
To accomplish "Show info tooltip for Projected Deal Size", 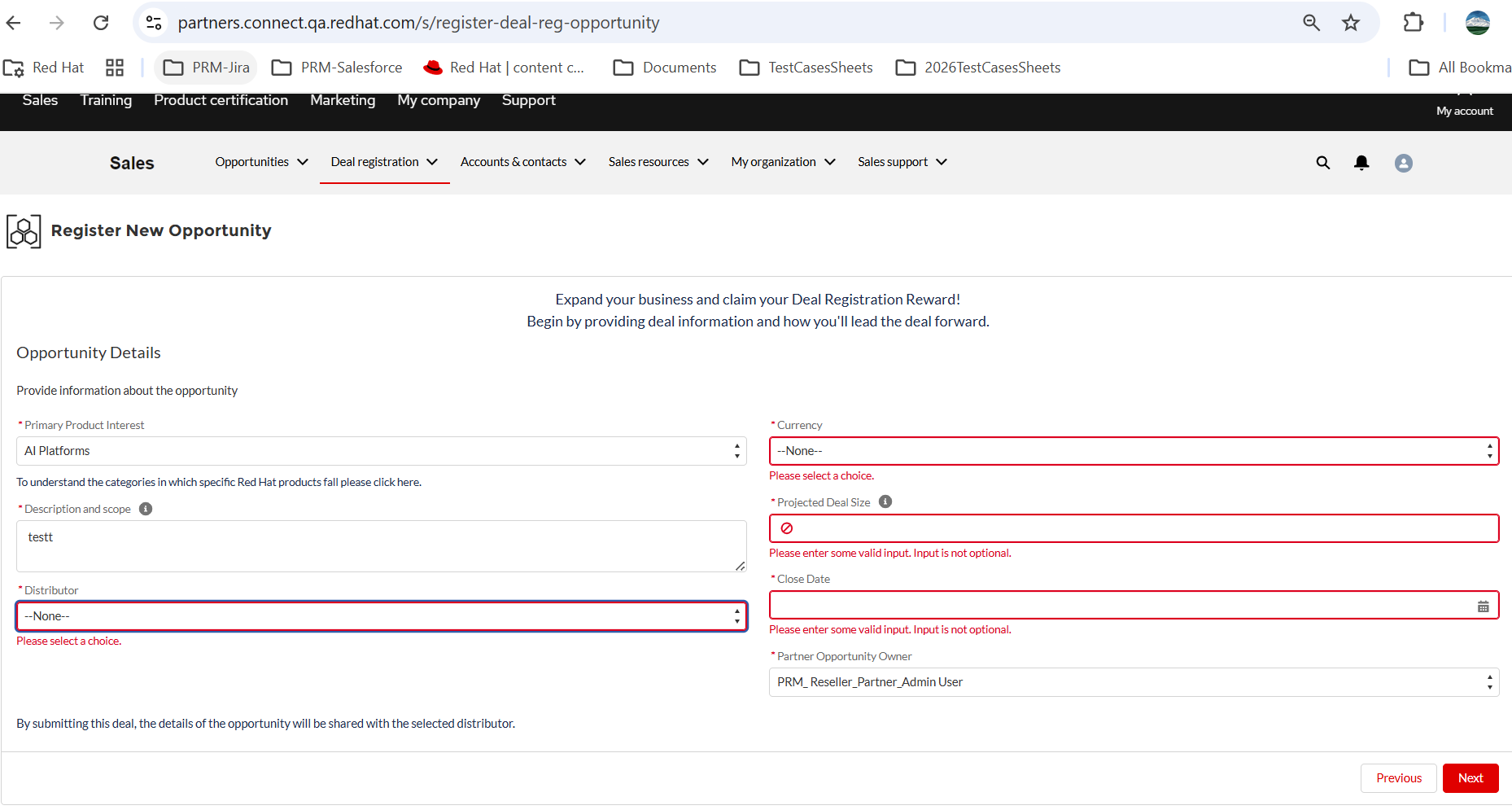I will click(x=885, y=501).
